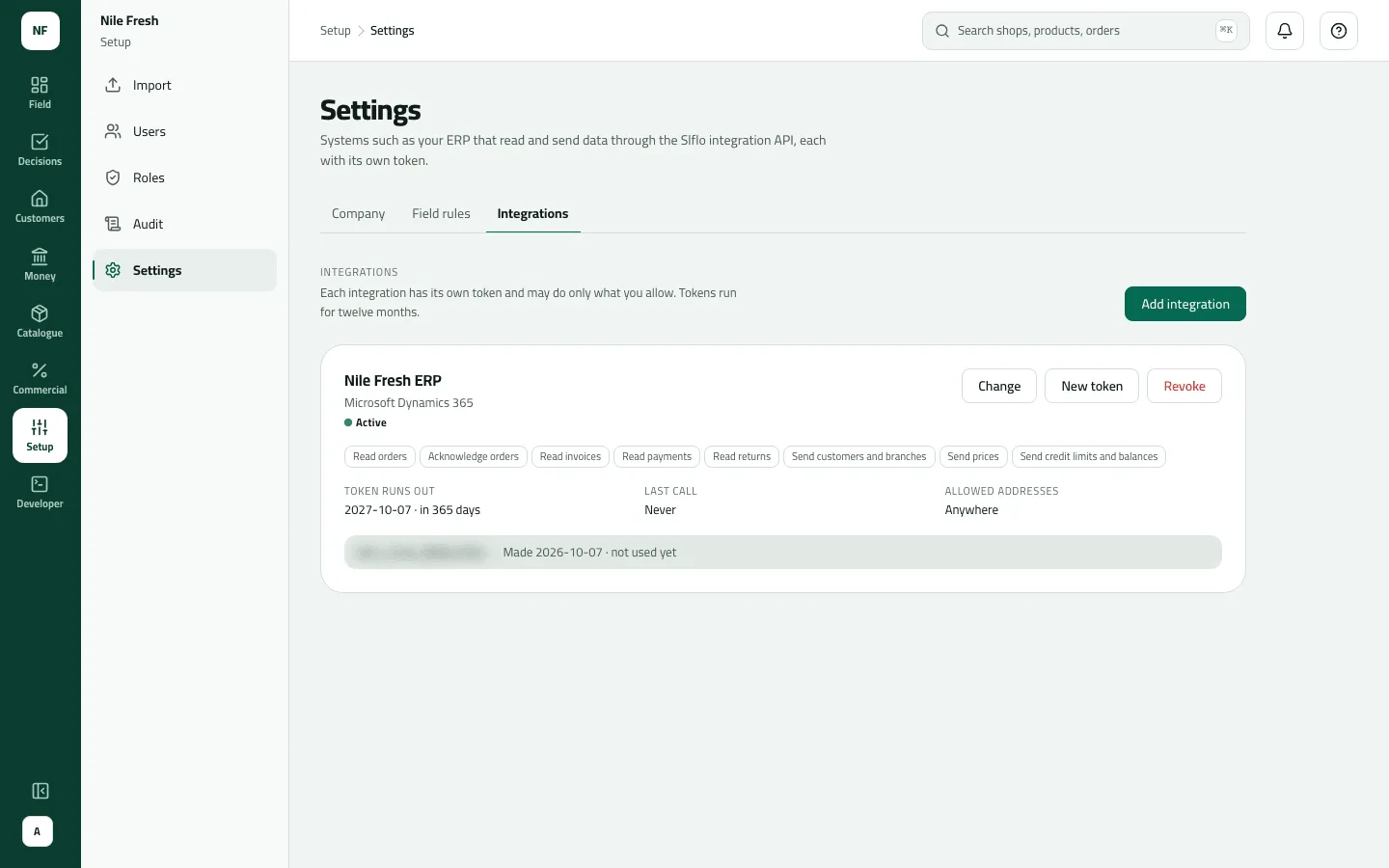
Task: Click the Send prices permission tag
Action: [973, 456]
